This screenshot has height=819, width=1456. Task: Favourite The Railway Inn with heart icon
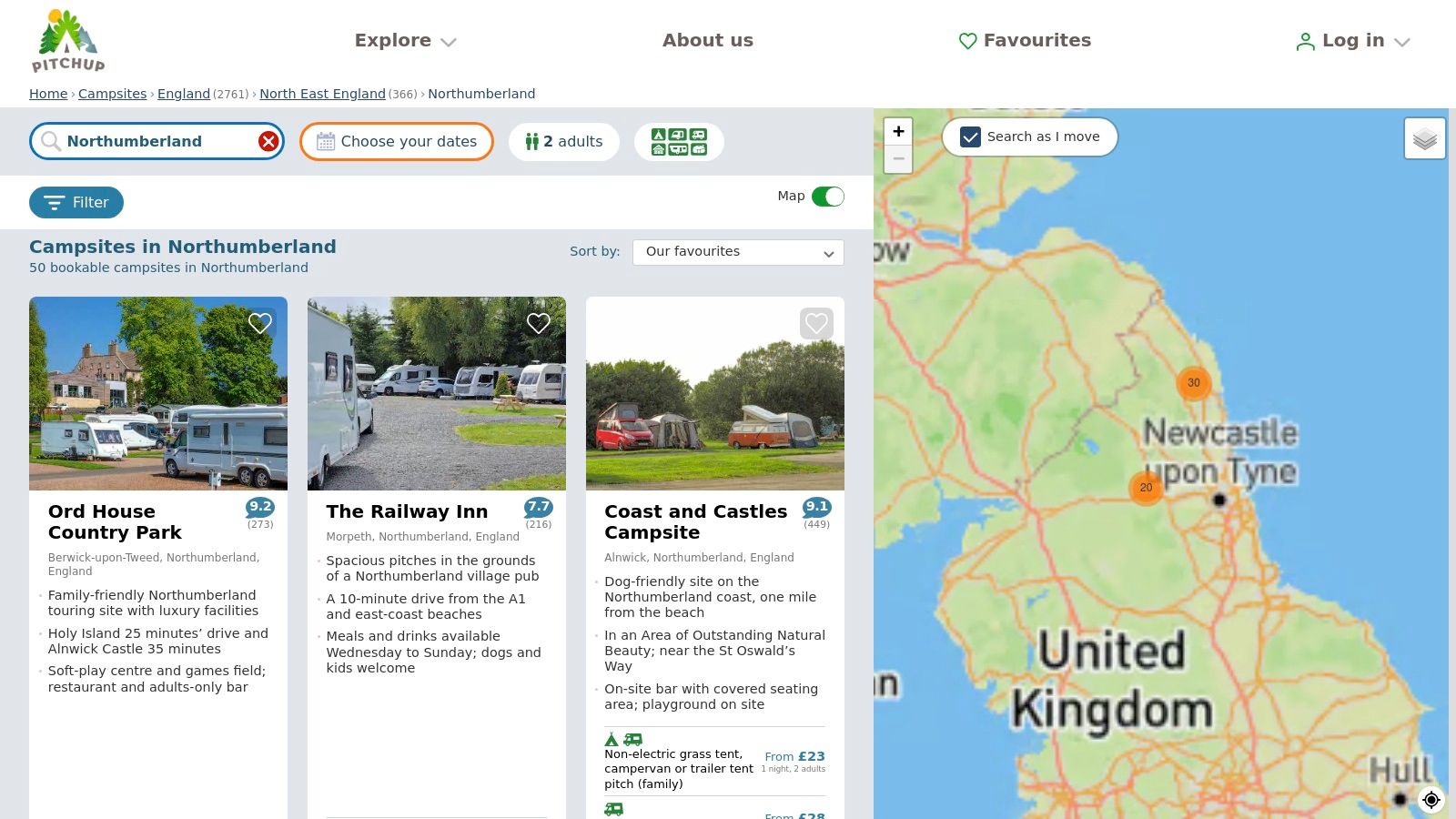coord(539,323)
